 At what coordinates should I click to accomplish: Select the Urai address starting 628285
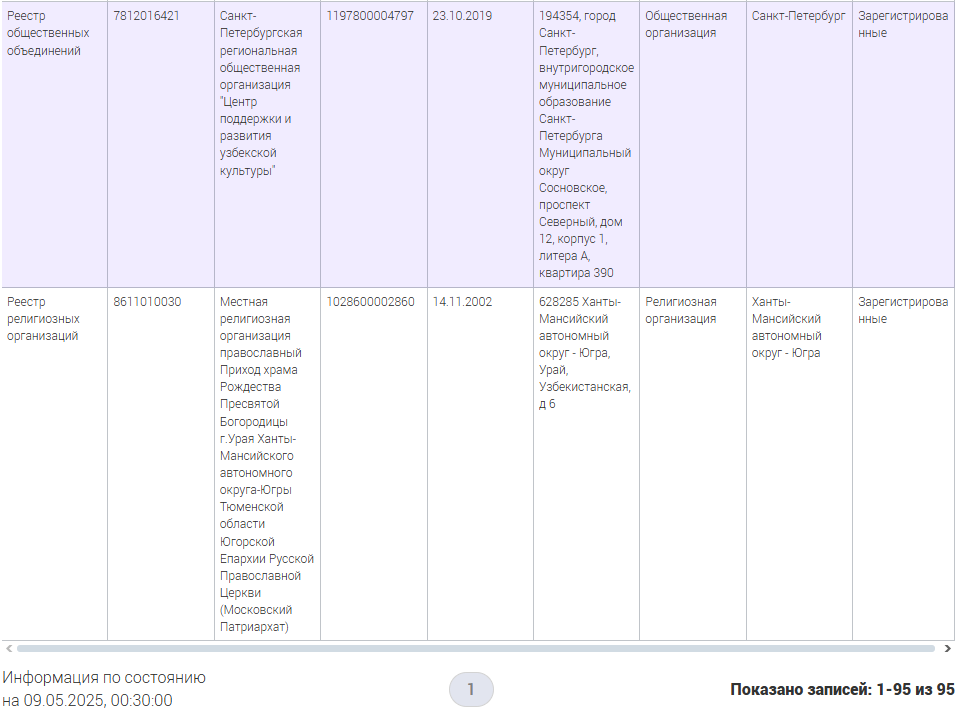click(584, 353)
